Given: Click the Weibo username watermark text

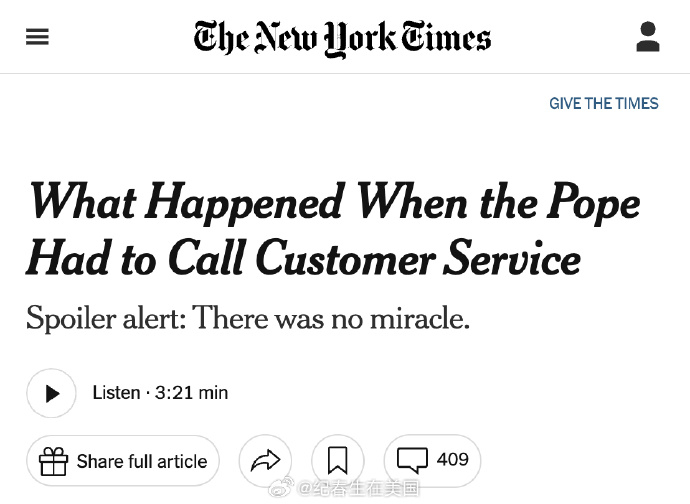Looking at the screenshot, I should coord(358,488).
